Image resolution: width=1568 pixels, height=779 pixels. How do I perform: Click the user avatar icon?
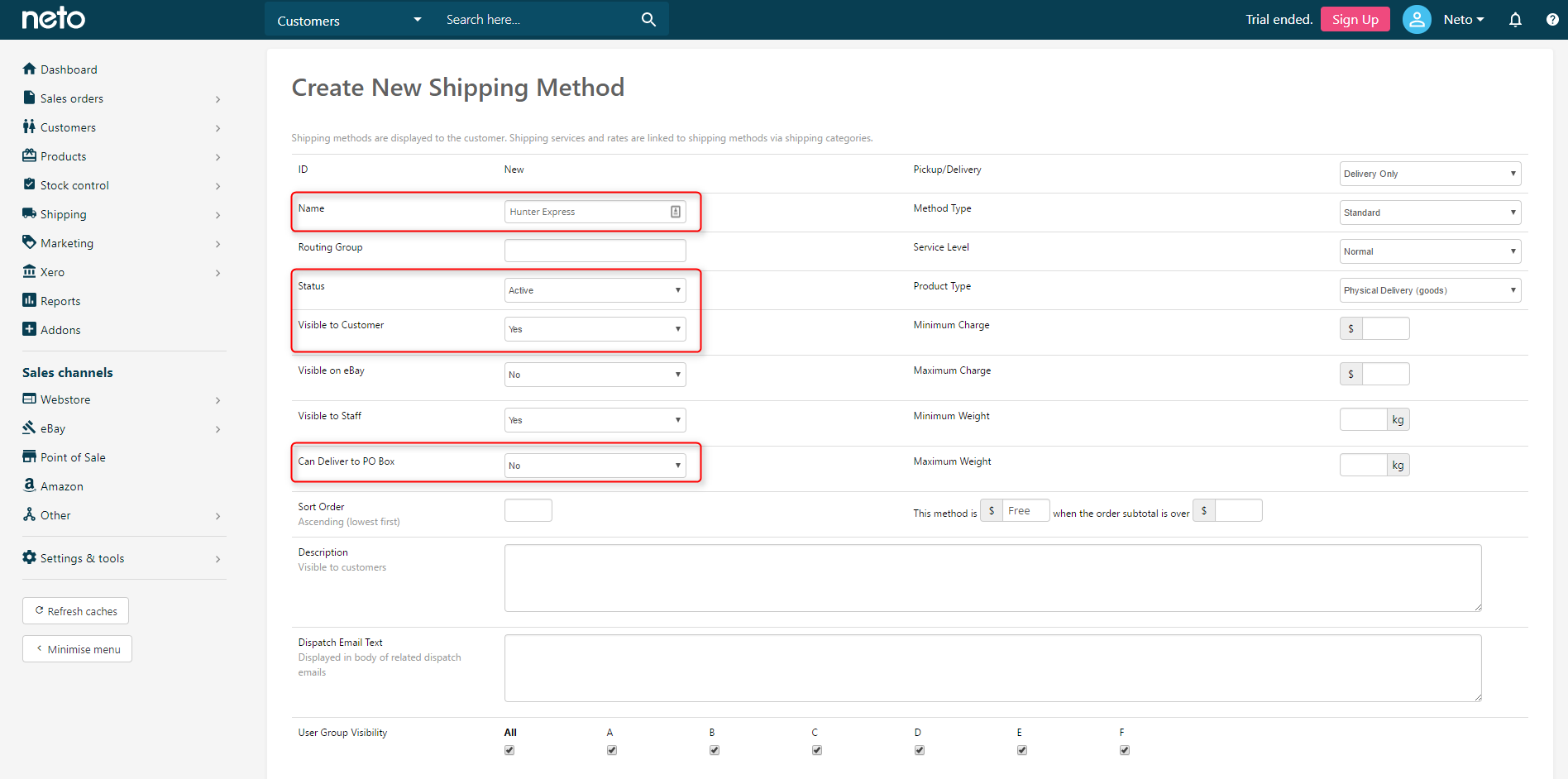[1417, 19]
